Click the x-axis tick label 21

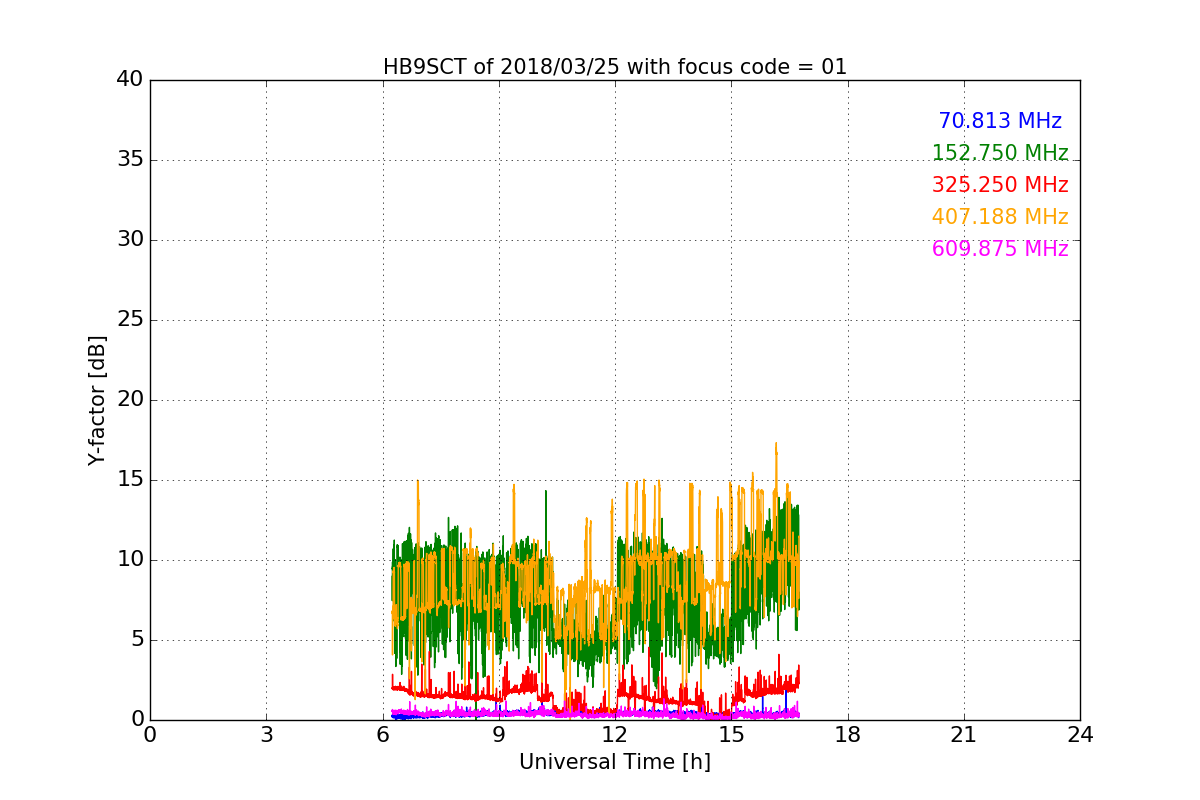point(964,735)
